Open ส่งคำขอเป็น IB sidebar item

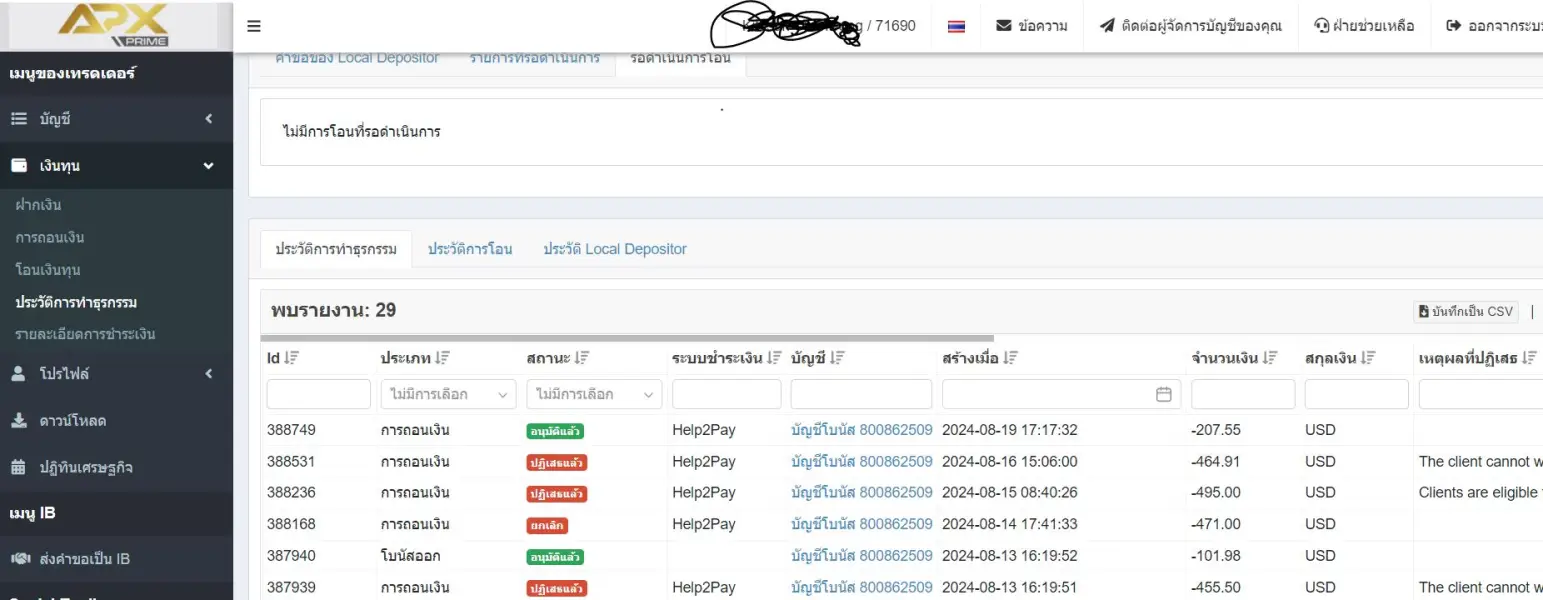pyautogui.click(x=116, y=559)
